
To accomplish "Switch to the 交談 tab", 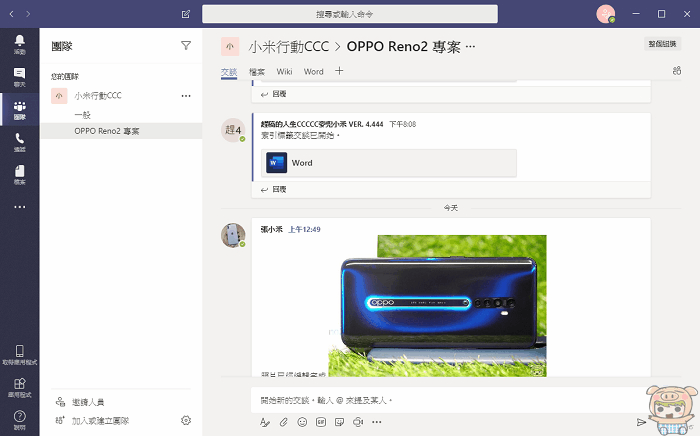I will (x=229, y=71).
